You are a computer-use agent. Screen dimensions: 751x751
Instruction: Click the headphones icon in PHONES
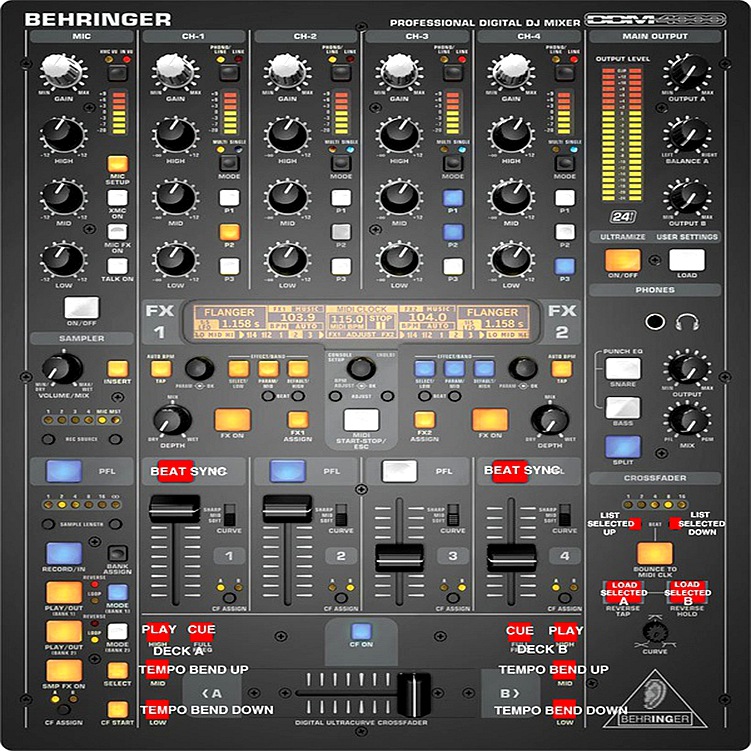point(686,322)
